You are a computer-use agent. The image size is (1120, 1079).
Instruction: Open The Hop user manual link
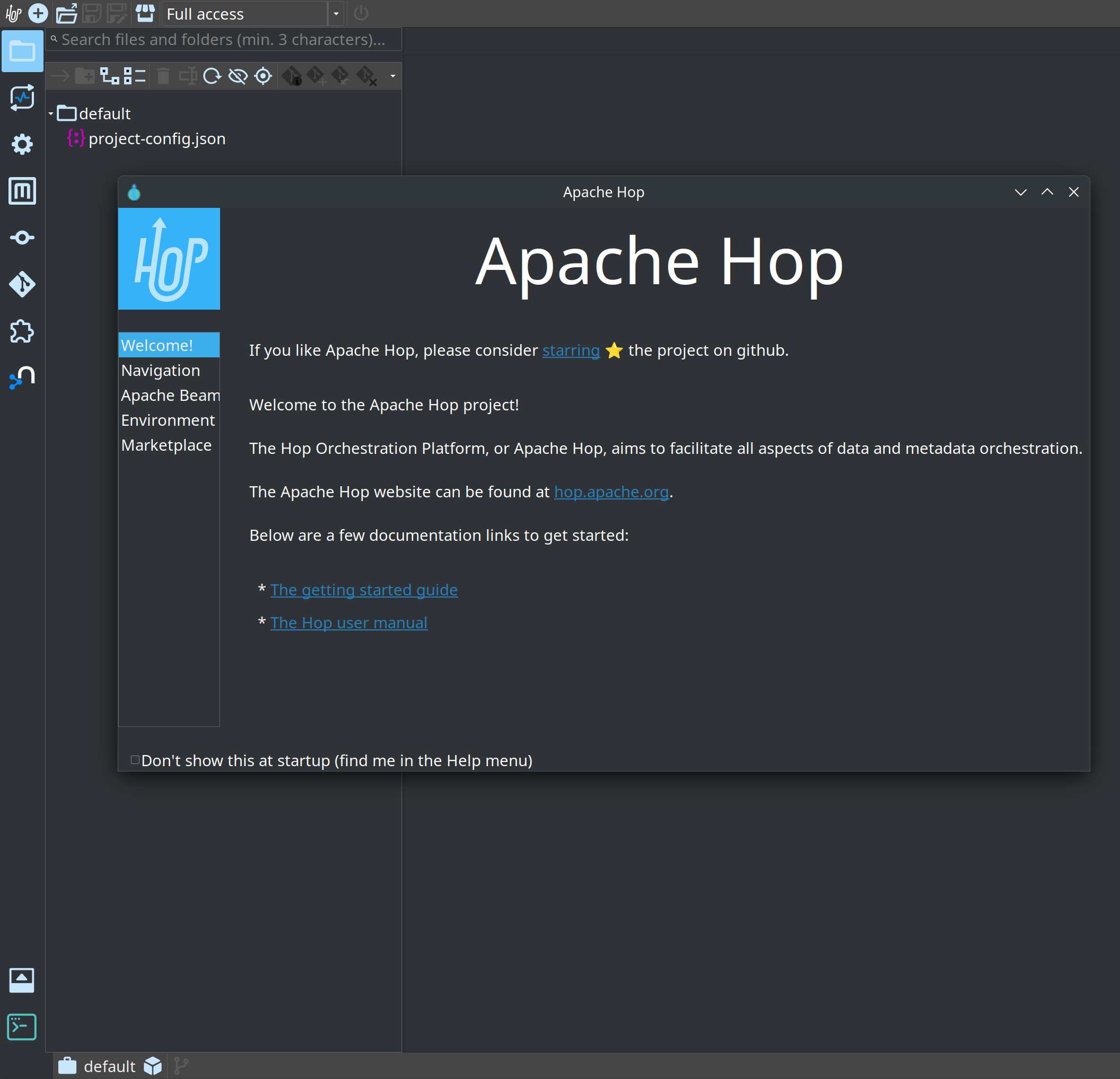click(349, 622)
